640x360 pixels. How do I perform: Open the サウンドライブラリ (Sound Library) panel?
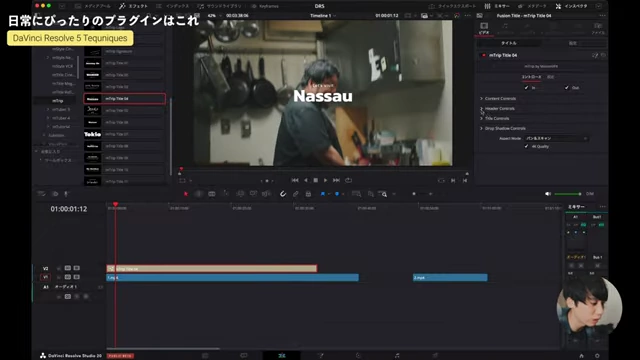[x=219, y=6]
